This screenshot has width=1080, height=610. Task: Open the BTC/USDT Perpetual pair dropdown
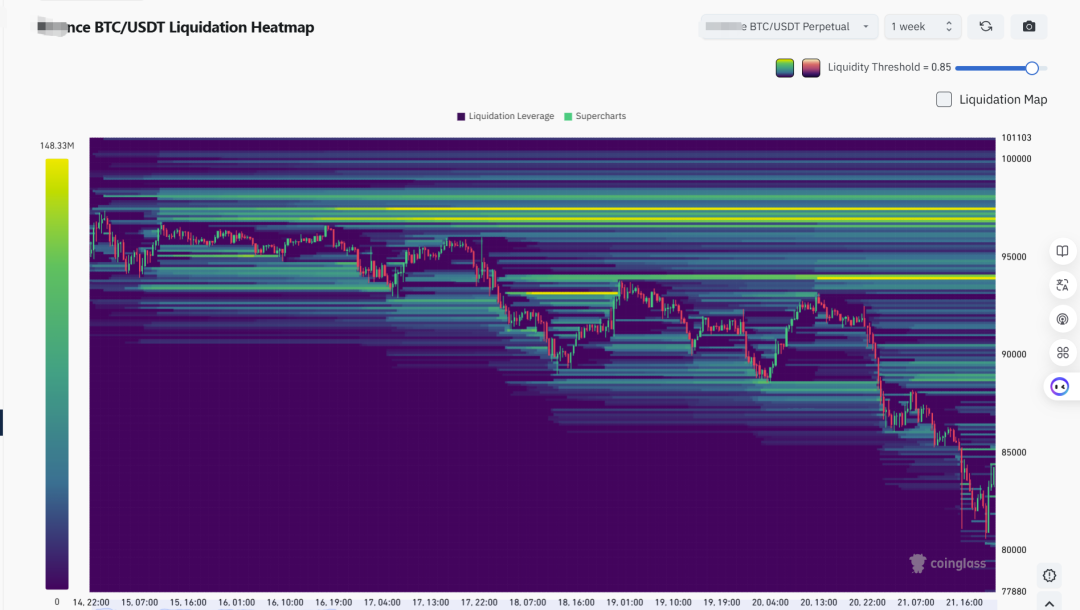(x=789, y=27)
